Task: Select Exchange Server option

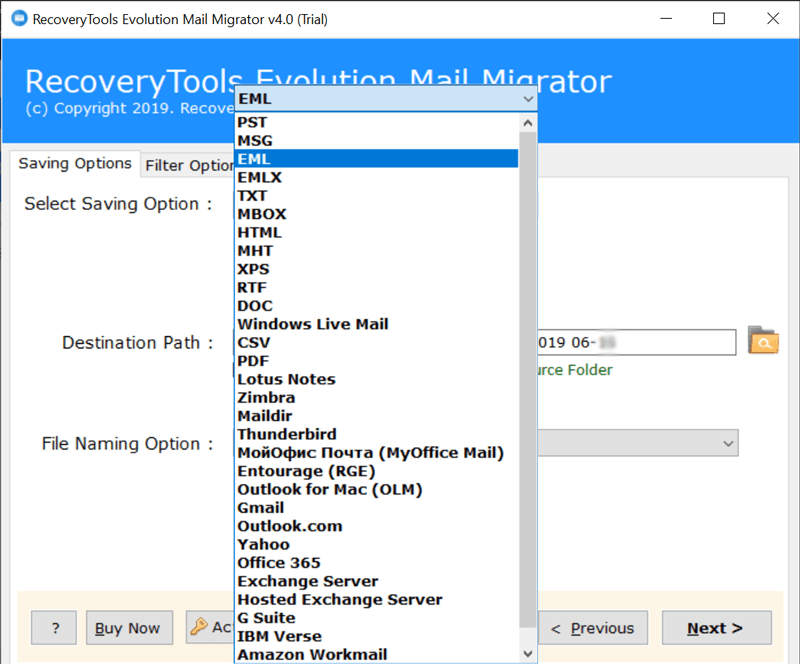Action: pyautogui.click(x=377, y=581)
